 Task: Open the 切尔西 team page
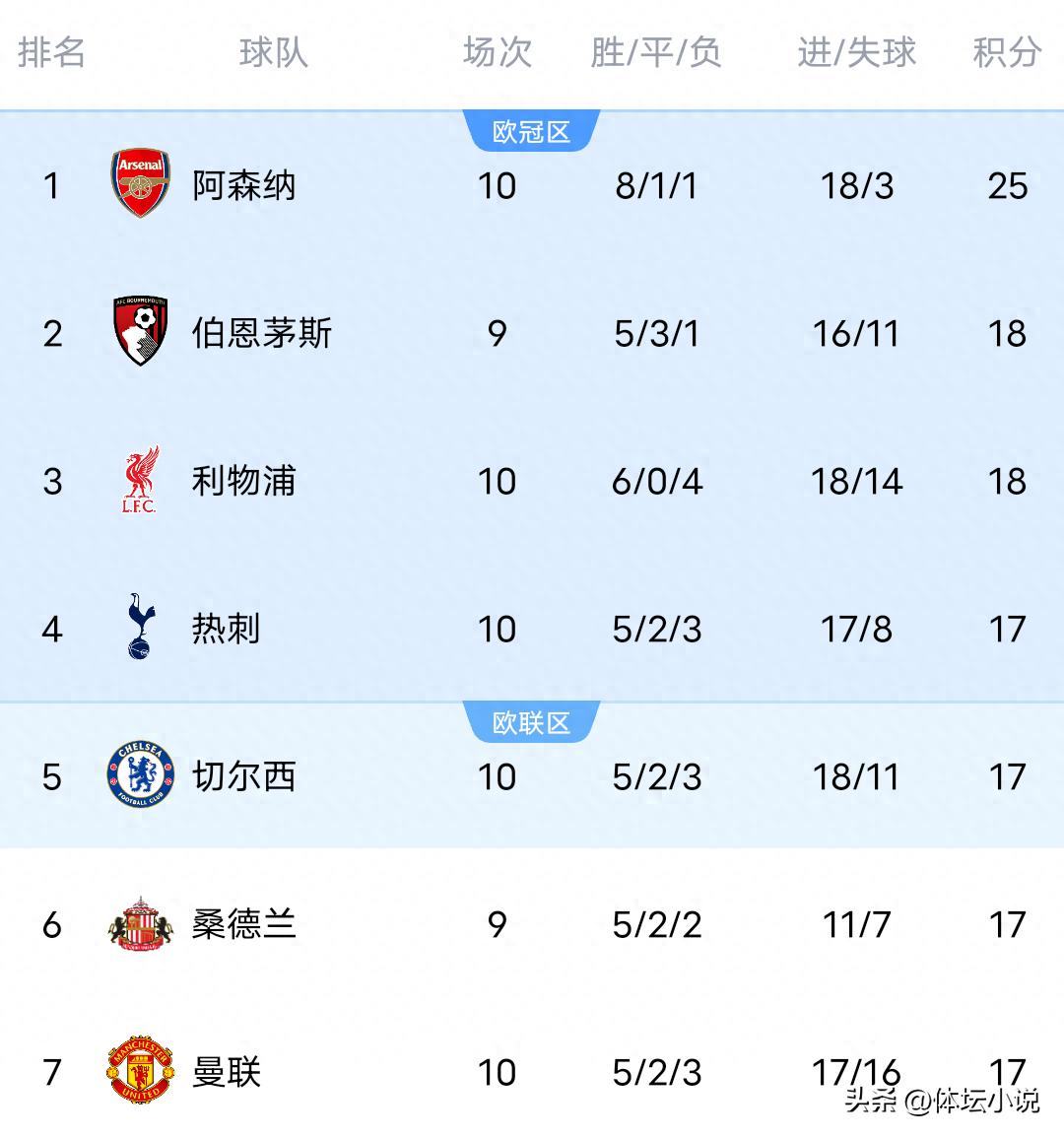tap(243, 776)
